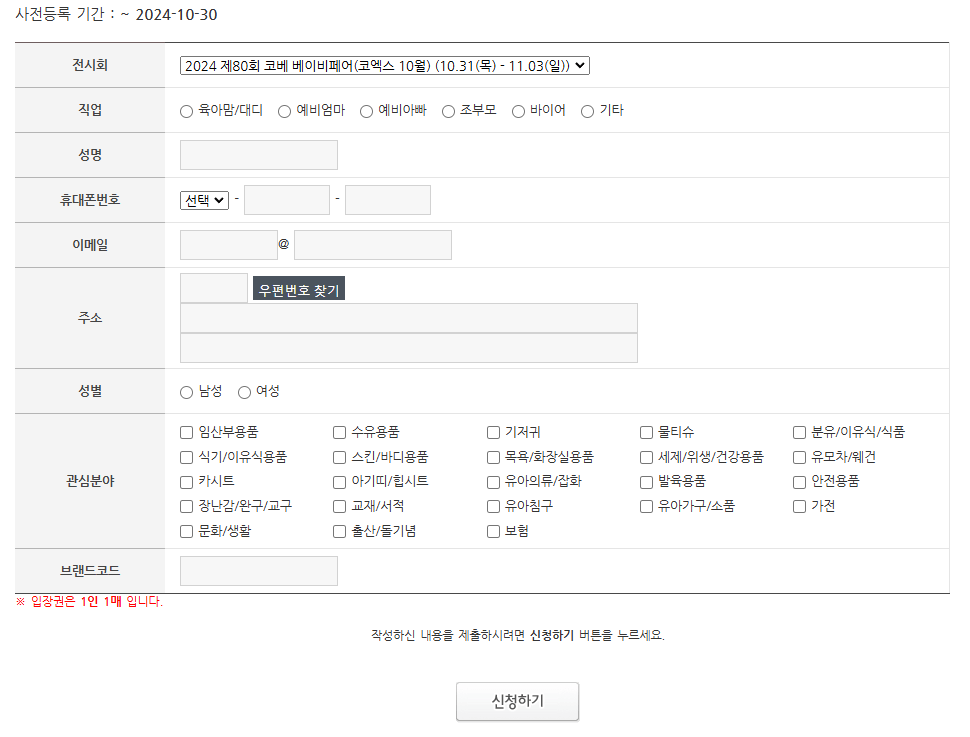970x737 pixels.
Task: Check 발육용품 checkbox
Action: [x=646, y=482]
